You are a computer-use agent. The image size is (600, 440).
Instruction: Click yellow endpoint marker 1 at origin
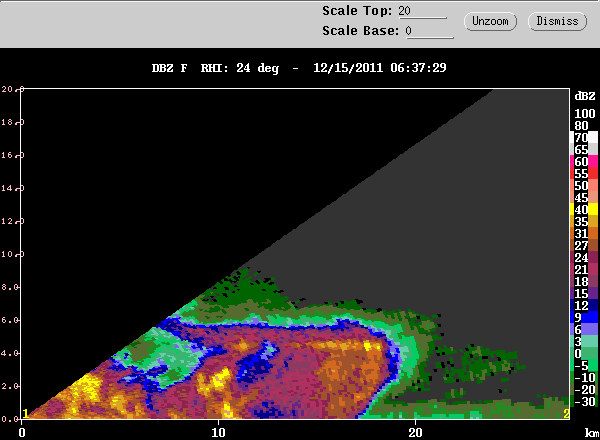pos(25,414)
